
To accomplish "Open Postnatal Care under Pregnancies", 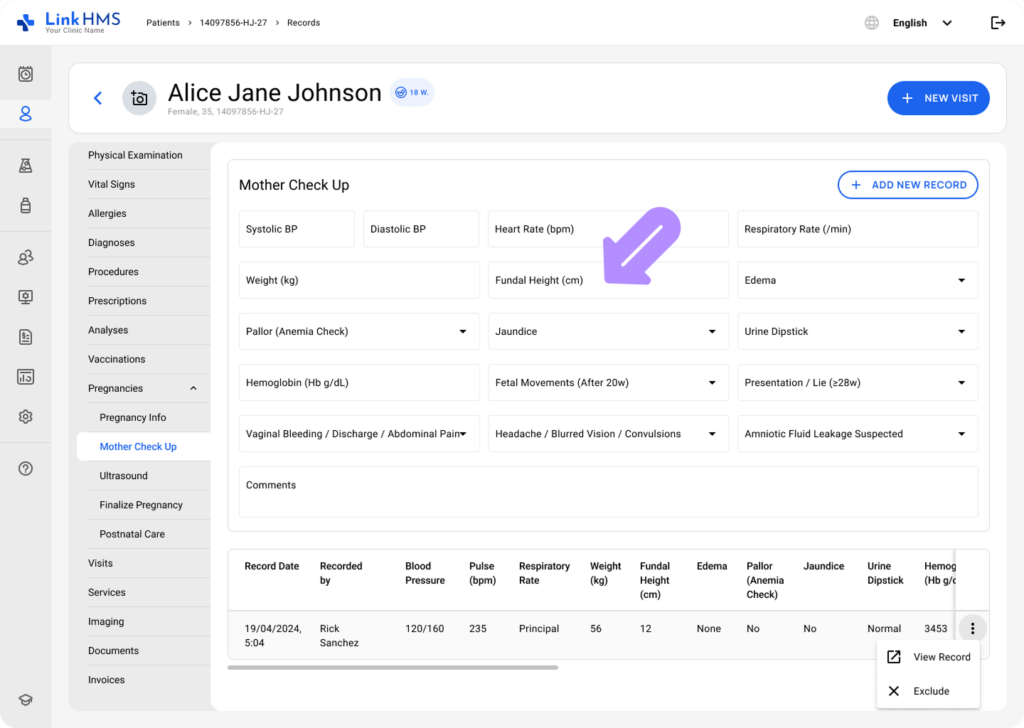I will point(132,534).
